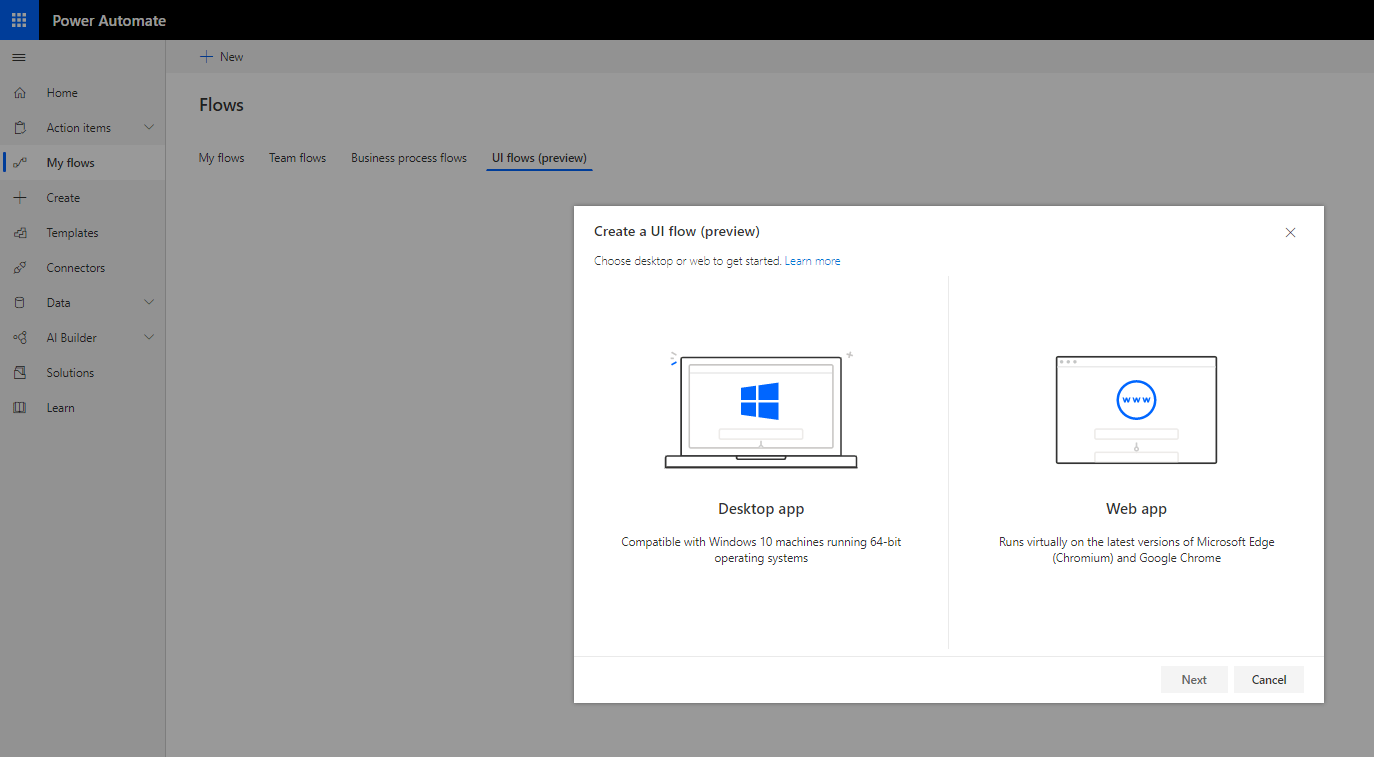Expand the AI Builder chevron
This screenshot has width=1374, height=757.
tap(149, 337)
